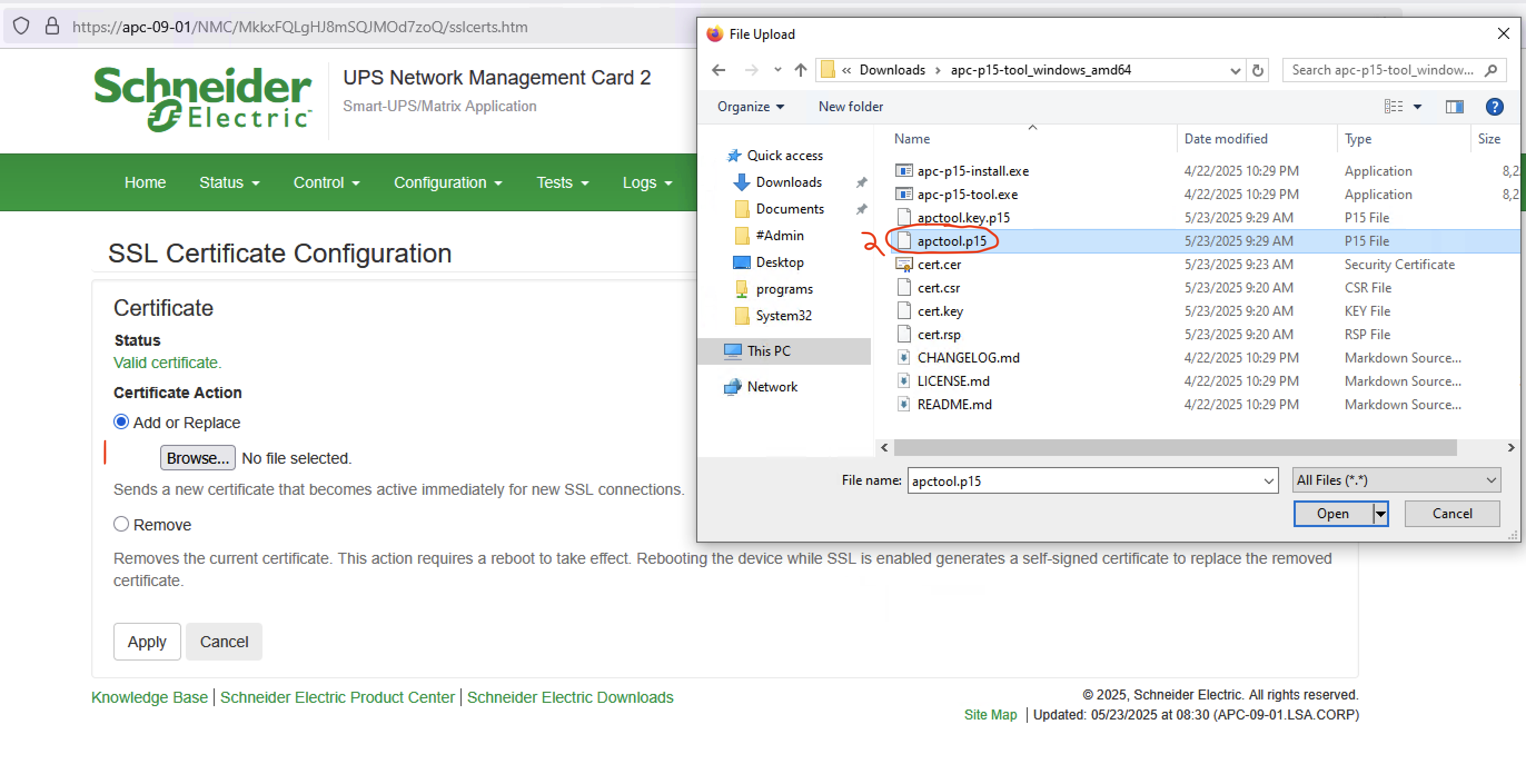The height and width of the screenshot is (784, 1526).
Task: Follow the Knowledge Base link
Action: tap(149, 697)
